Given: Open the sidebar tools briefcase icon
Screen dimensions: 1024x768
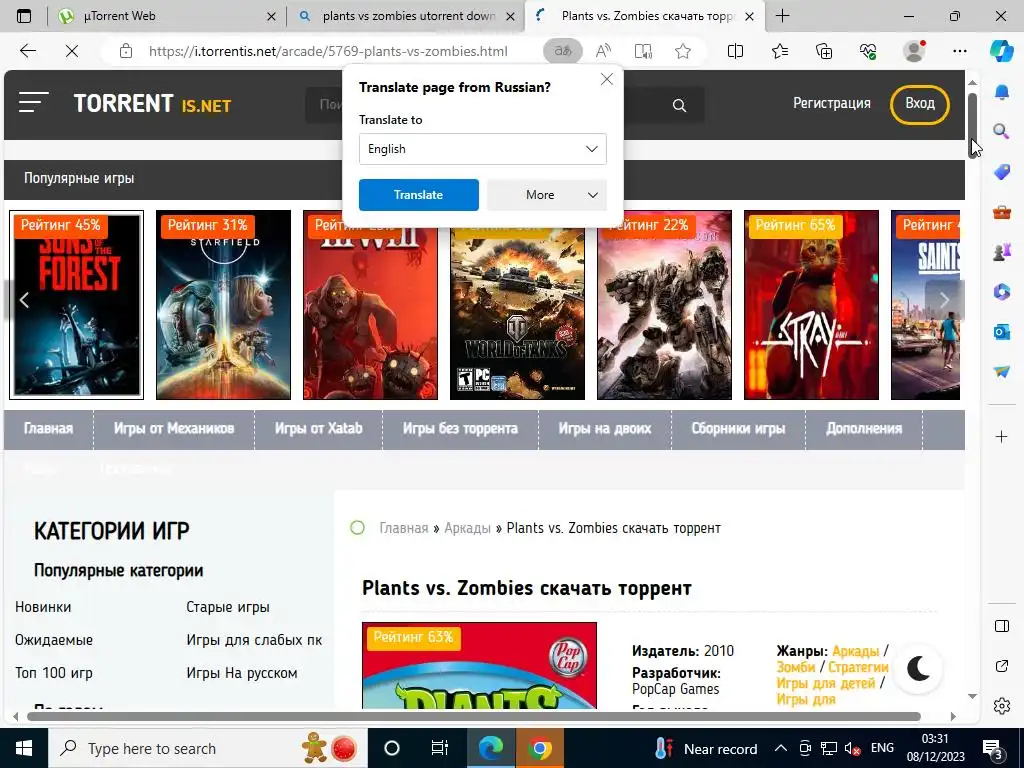Looking at the screenshot, I should tap(1002, 212).
